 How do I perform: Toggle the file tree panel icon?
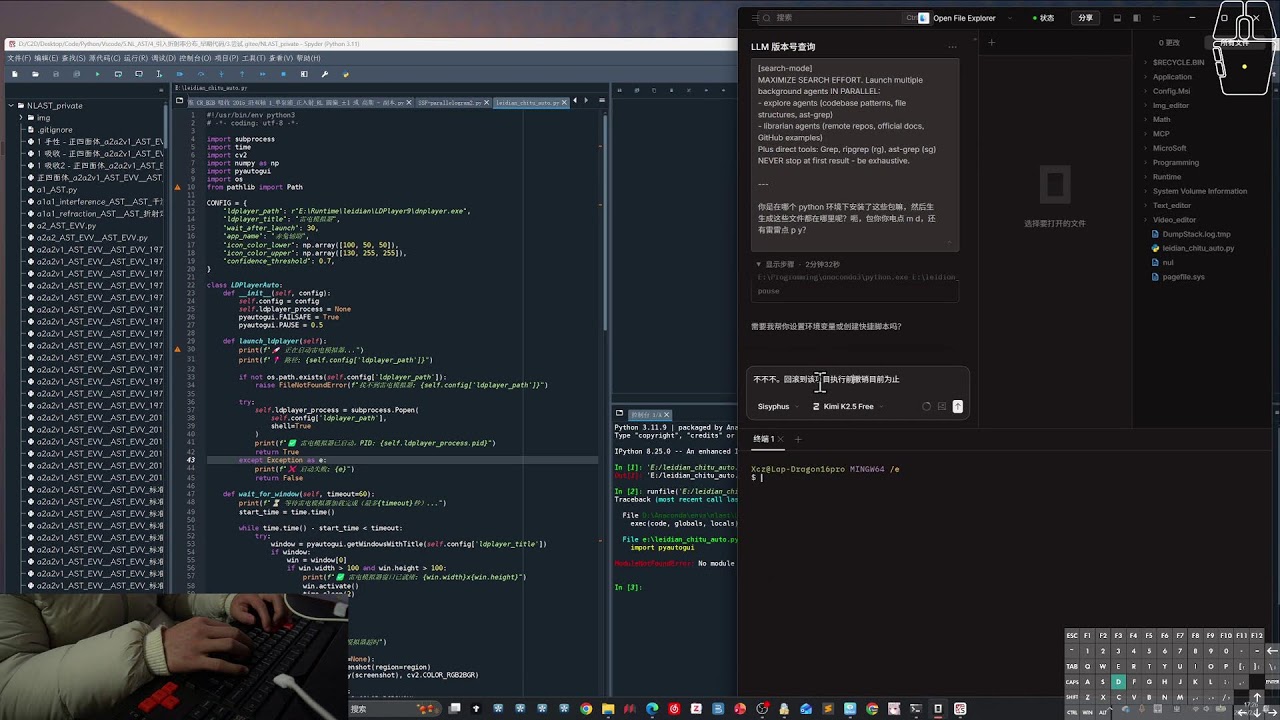coord(1157,18)
